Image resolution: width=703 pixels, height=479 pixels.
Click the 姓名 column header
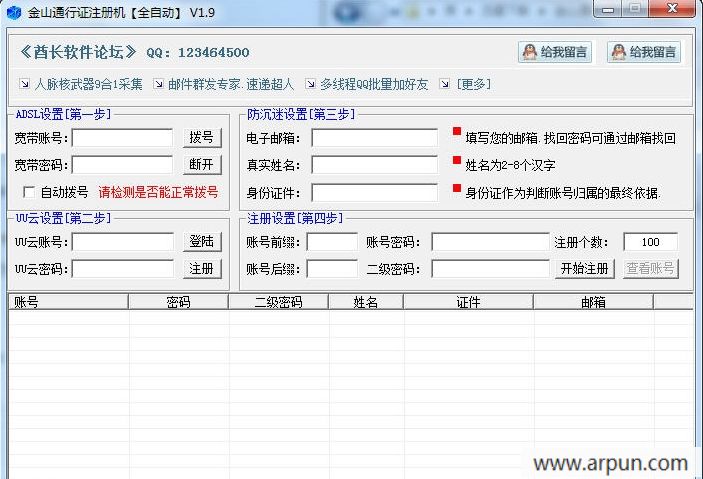tap(366, 302)
